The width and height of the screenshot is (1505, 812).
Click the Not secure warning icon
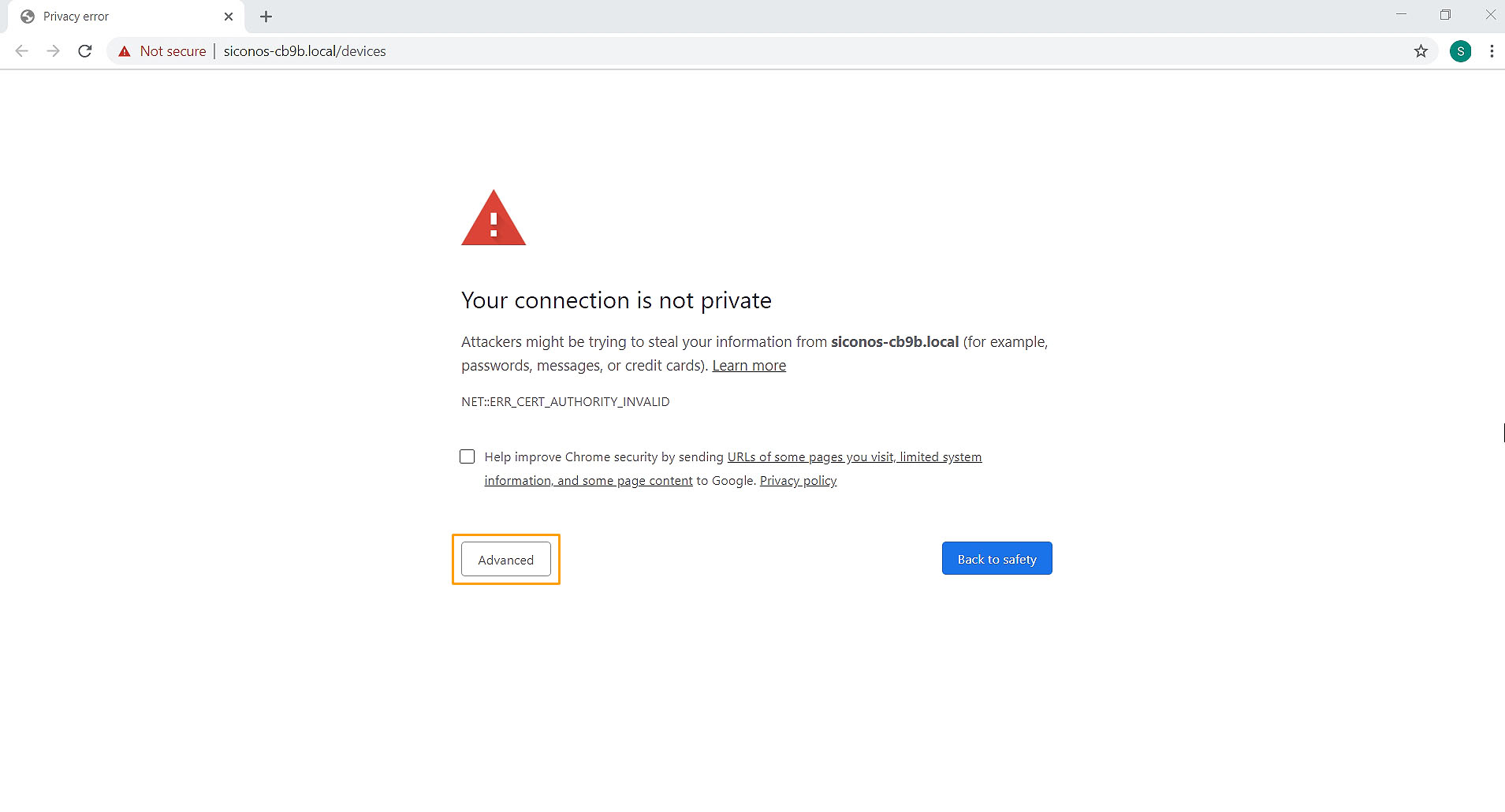click(x=125, y=51)
